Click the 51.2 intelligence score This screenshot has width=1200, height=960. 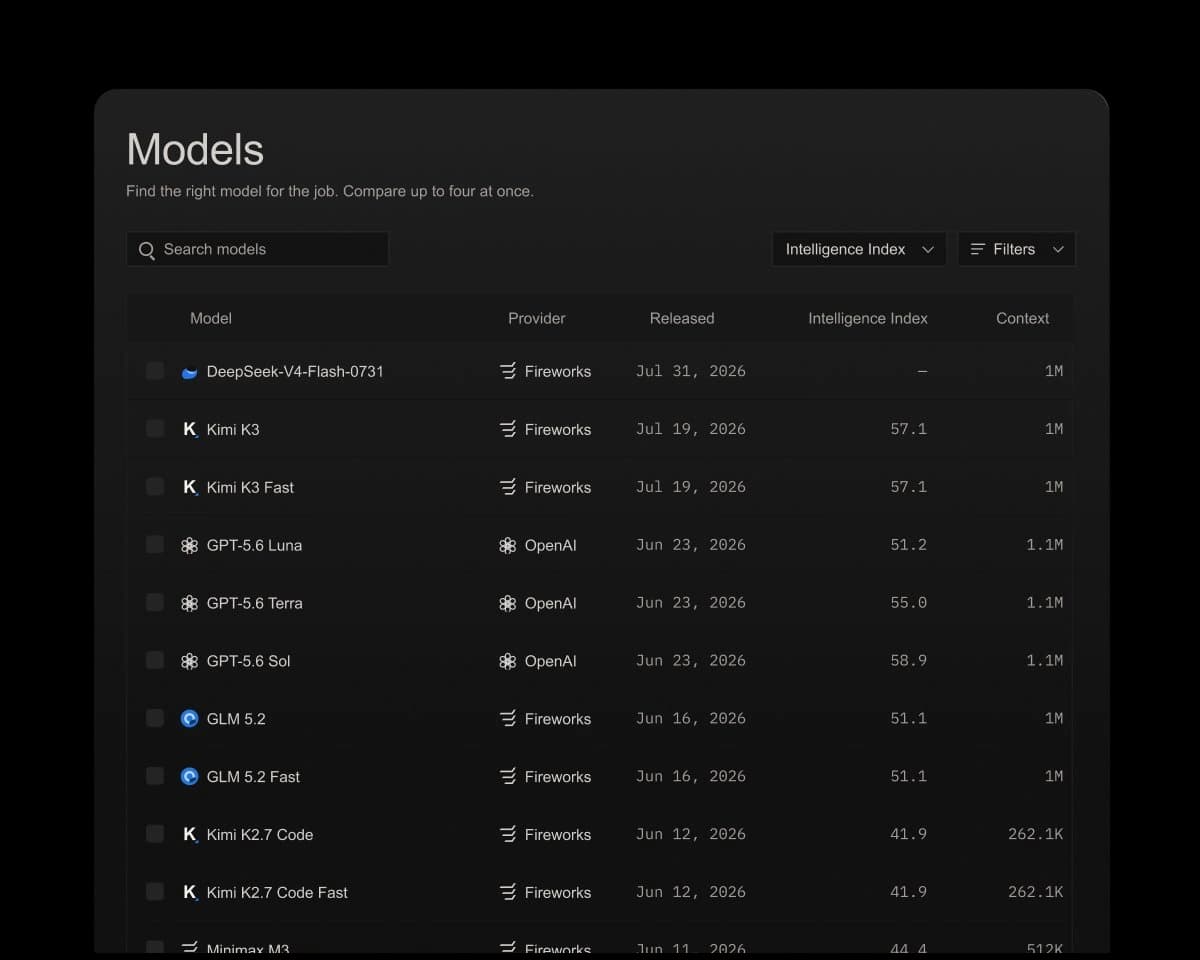coord(908,545)
